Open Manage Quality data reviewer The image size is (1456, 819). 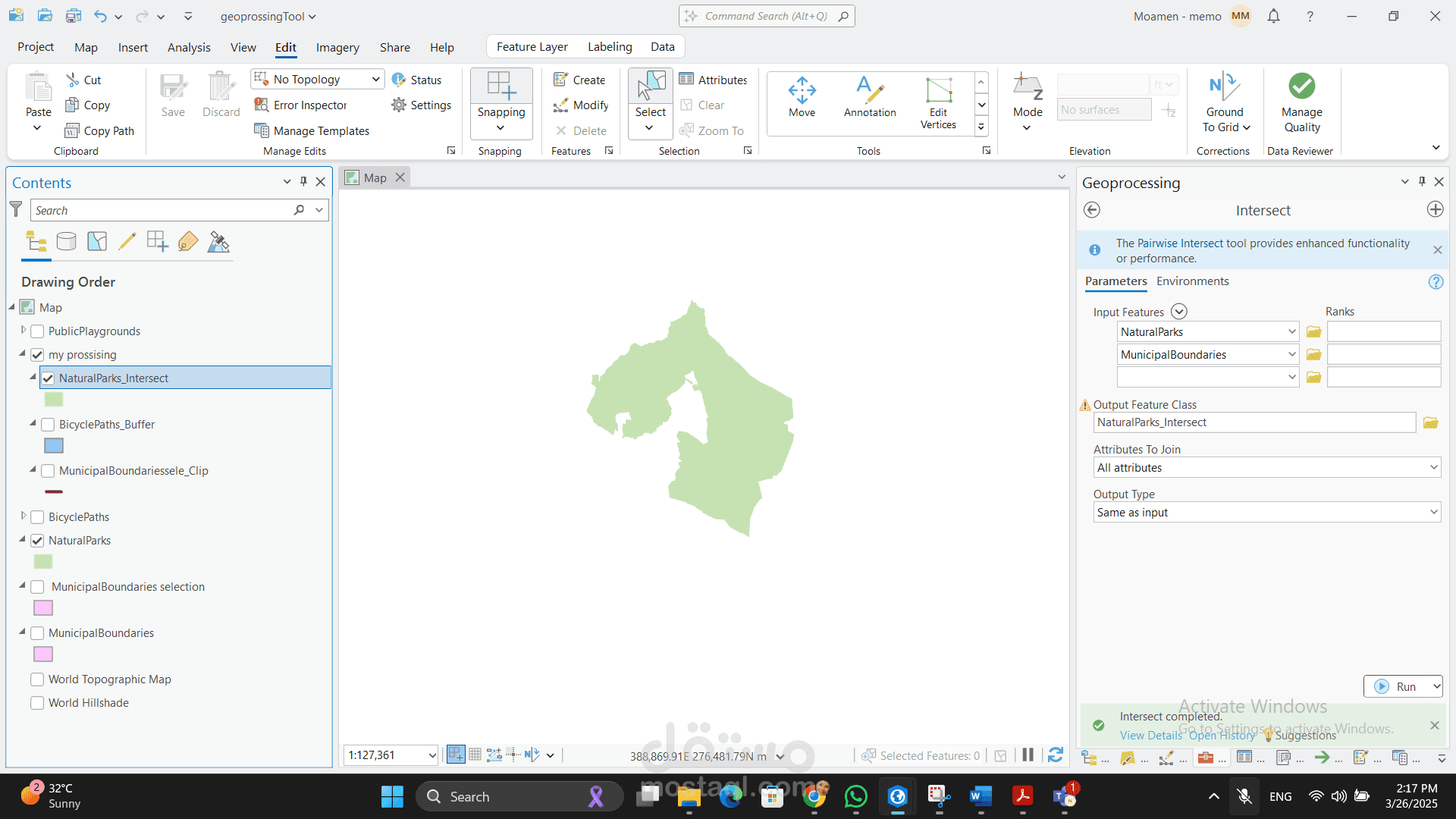coord(1302,103)
